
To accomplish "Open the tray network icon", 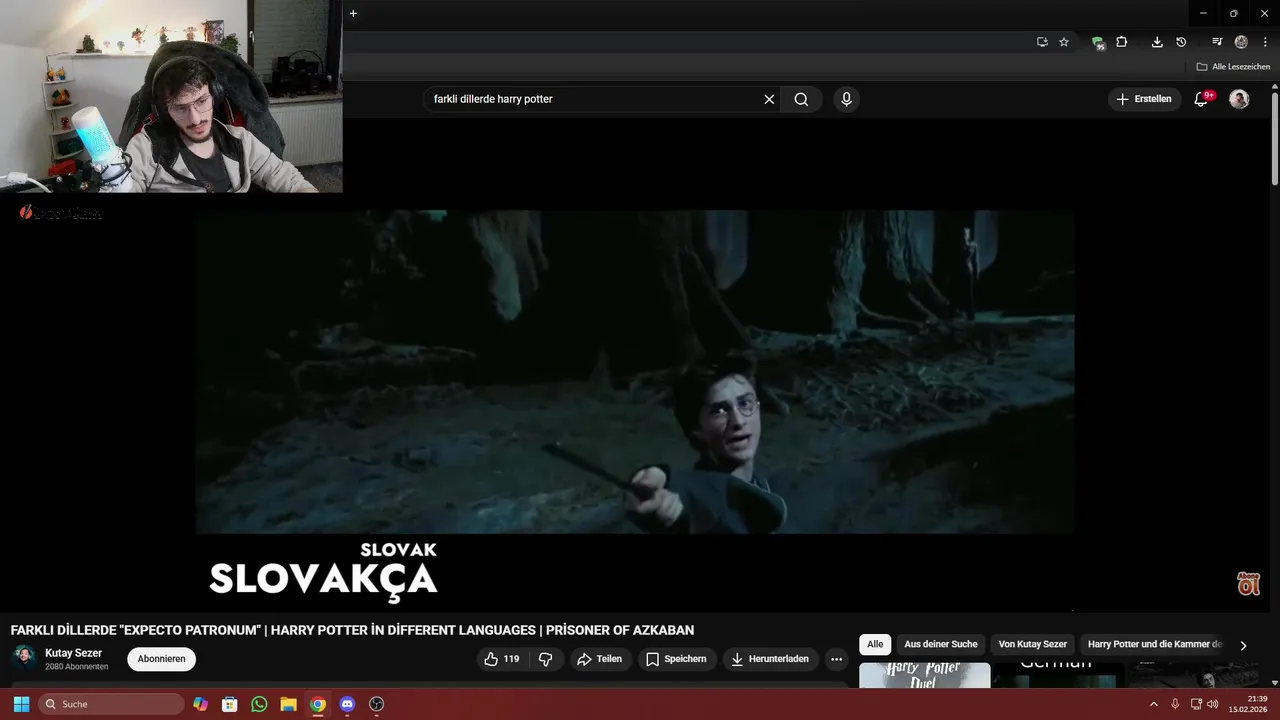I will point(1196,704).
